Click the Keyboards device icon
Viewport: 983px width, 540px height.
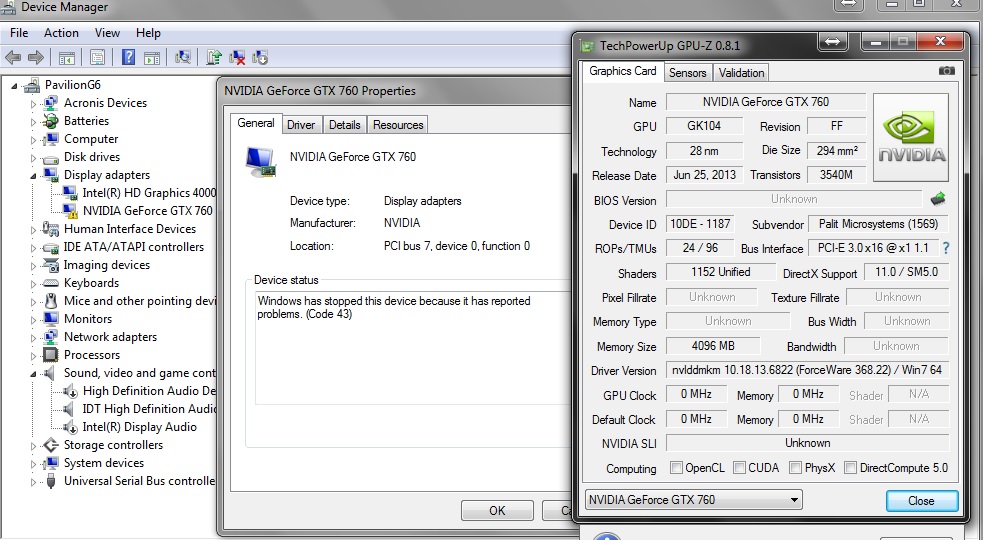click(51, 283)
